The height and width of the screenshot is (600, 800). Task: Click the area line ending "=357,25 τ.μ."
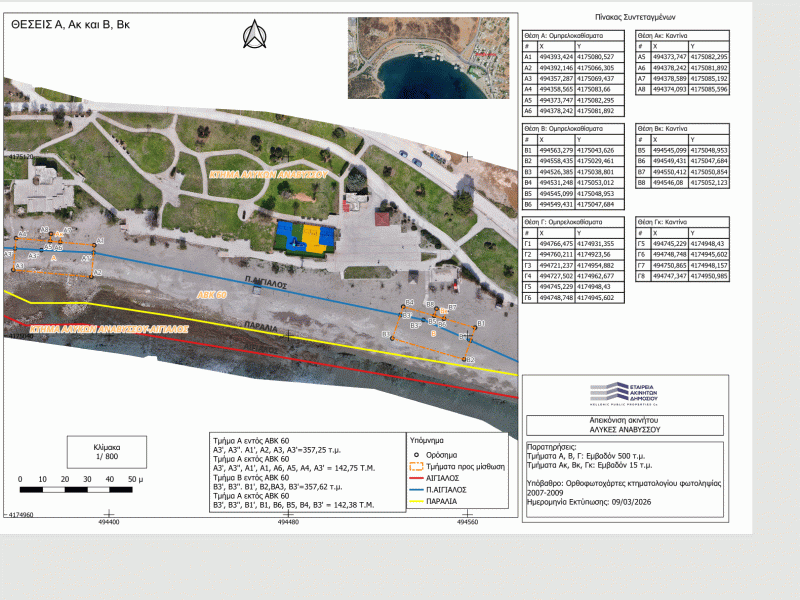[x=277, y=450]
